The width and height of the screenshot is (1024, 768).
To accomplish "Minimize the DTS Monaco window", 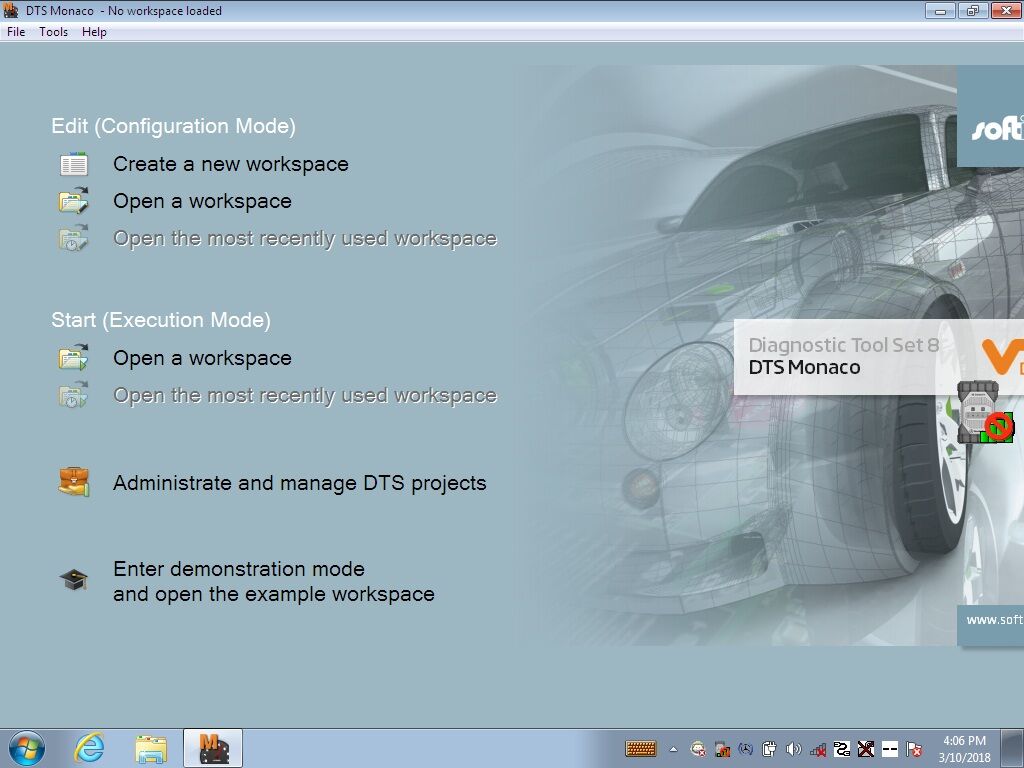I will point(940,10).
